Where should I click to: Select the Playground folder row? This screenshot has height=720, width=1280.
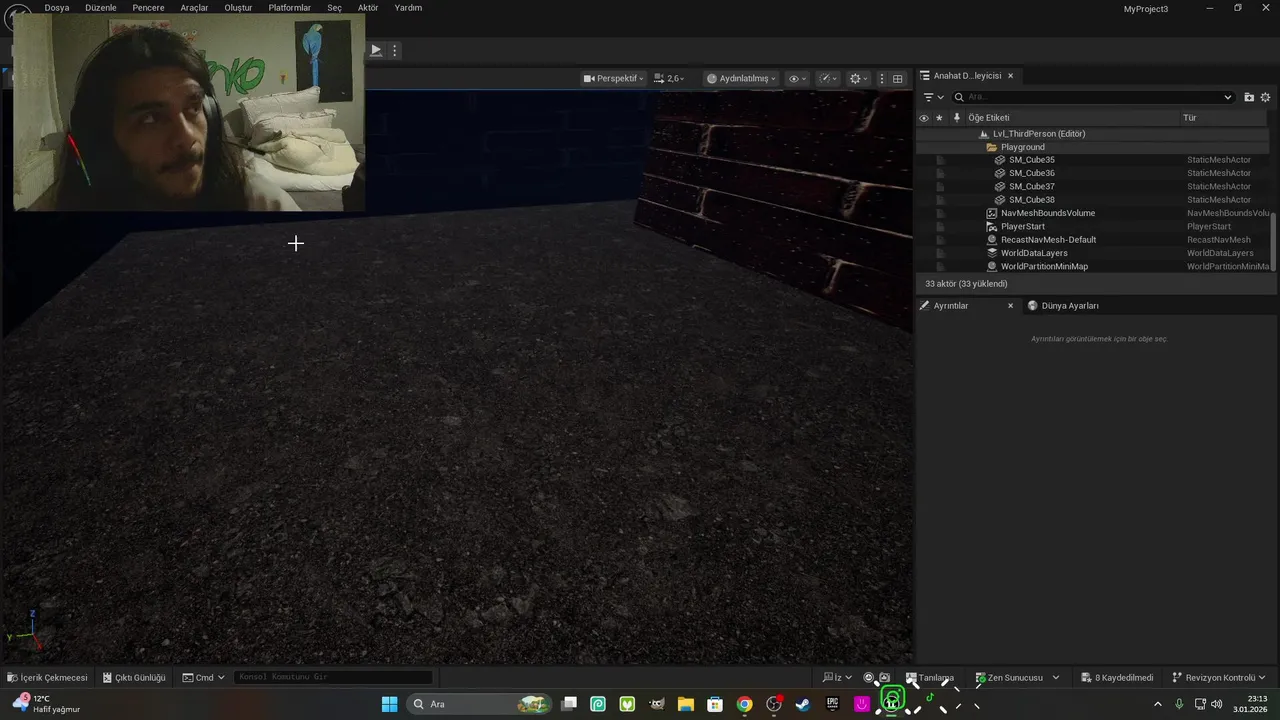click(x=1093, y=147)
